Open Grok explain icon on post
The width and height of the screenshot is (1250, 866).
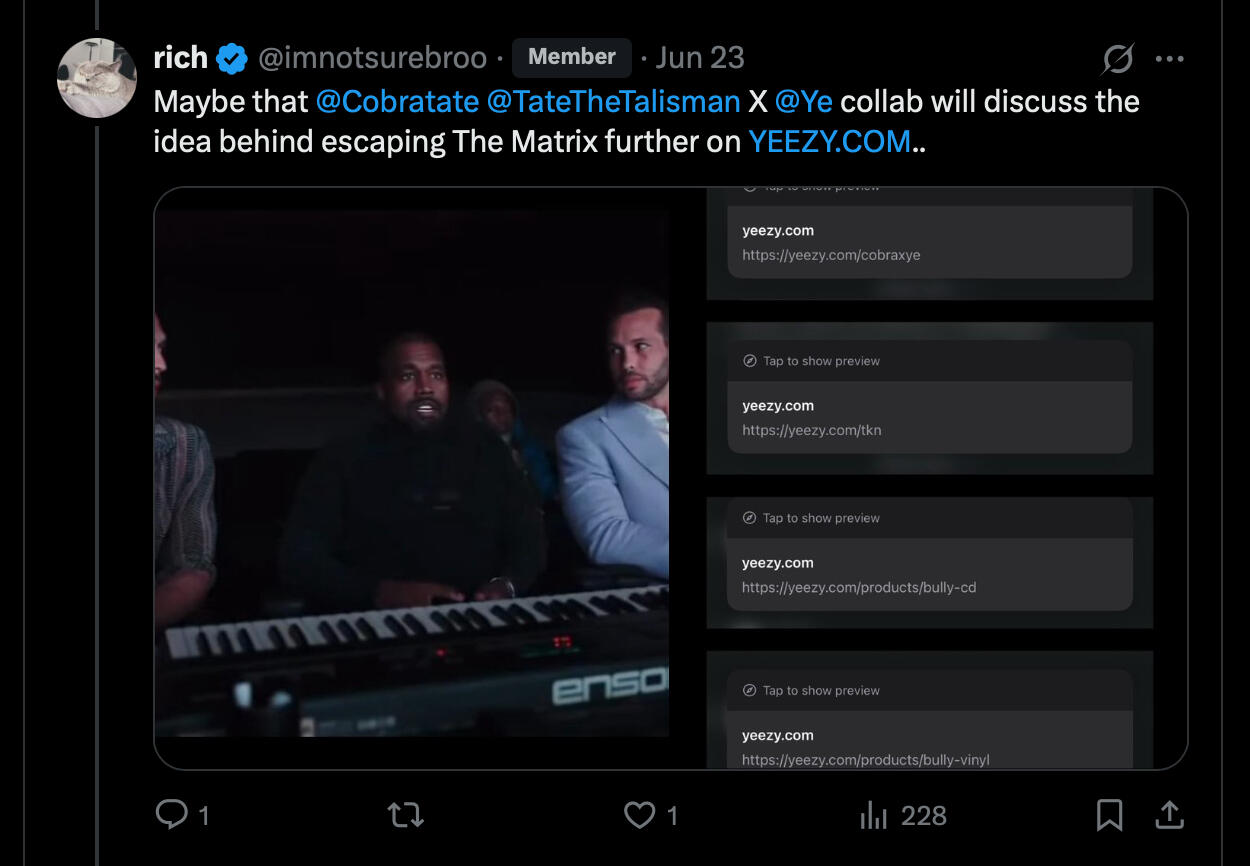[1117, 59]
